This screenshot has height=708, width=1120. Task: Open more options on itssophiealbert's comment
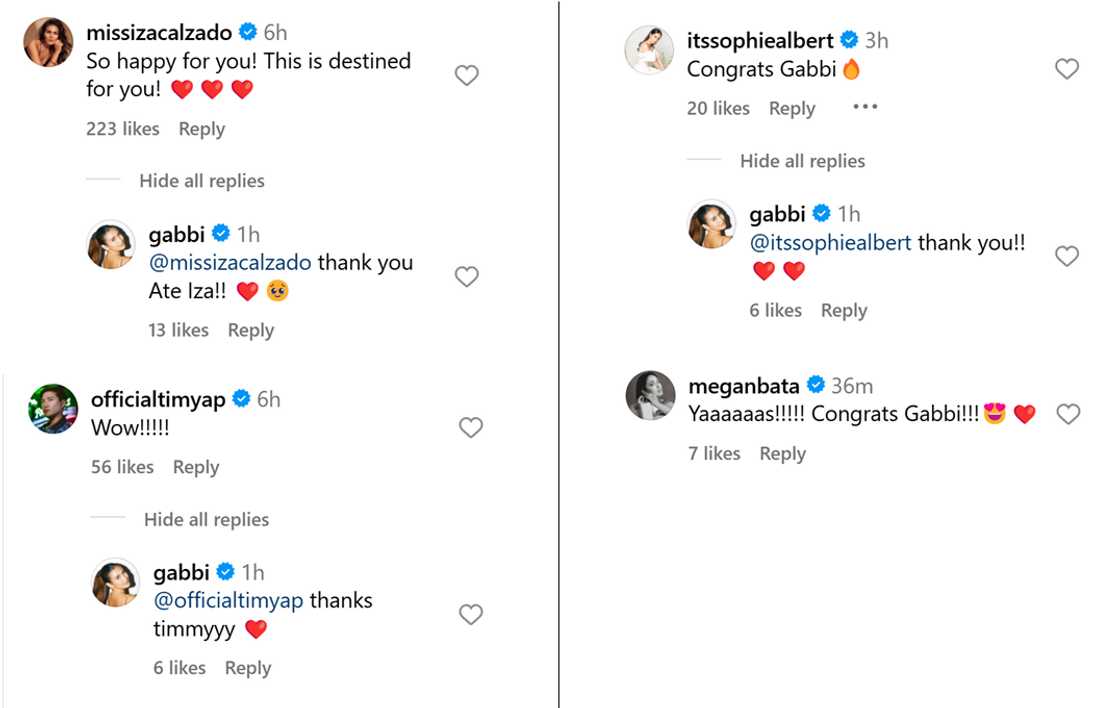[865, 108]
